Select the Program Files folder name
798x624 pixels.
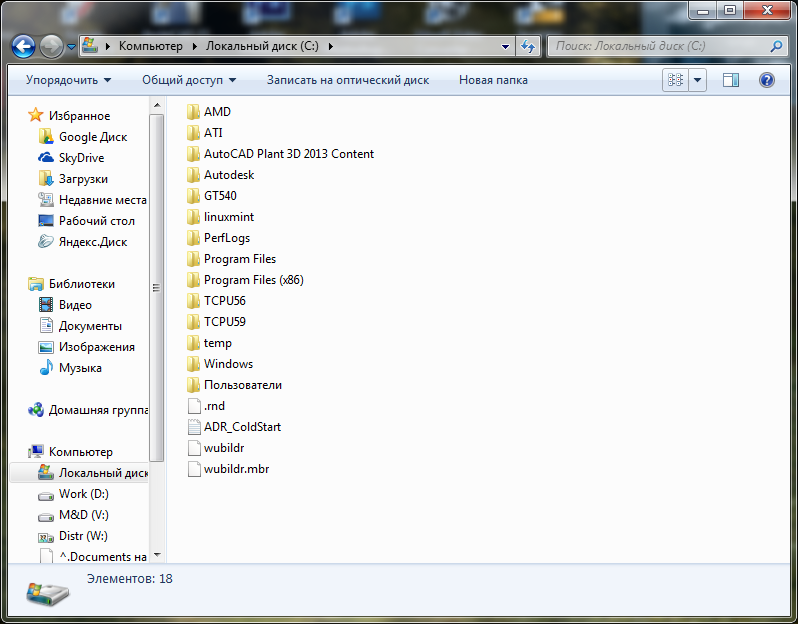coord(240,259)
